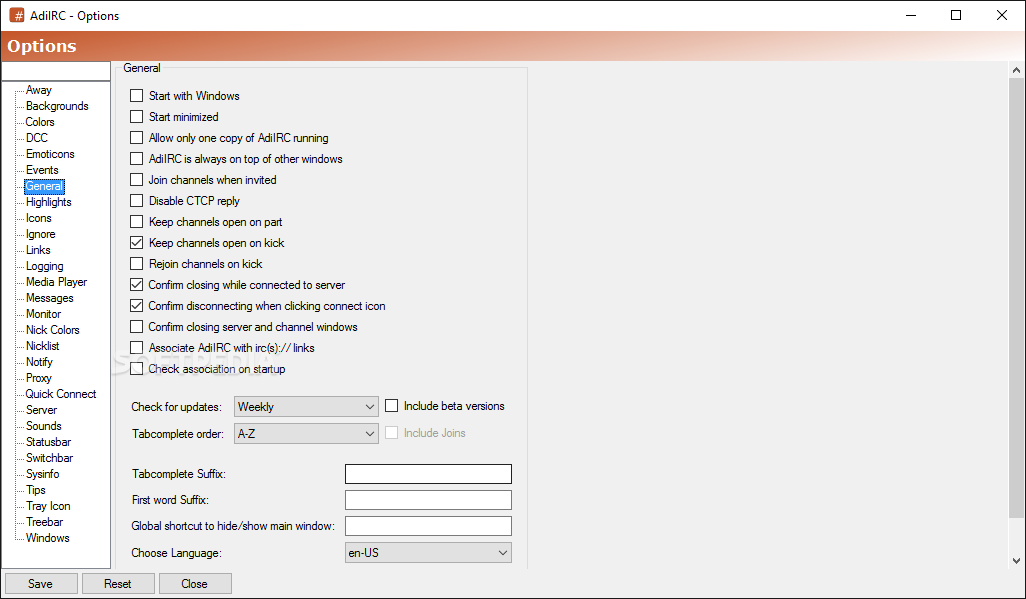
Task: Select Nicklist in the tree
Action: point(43,346)
